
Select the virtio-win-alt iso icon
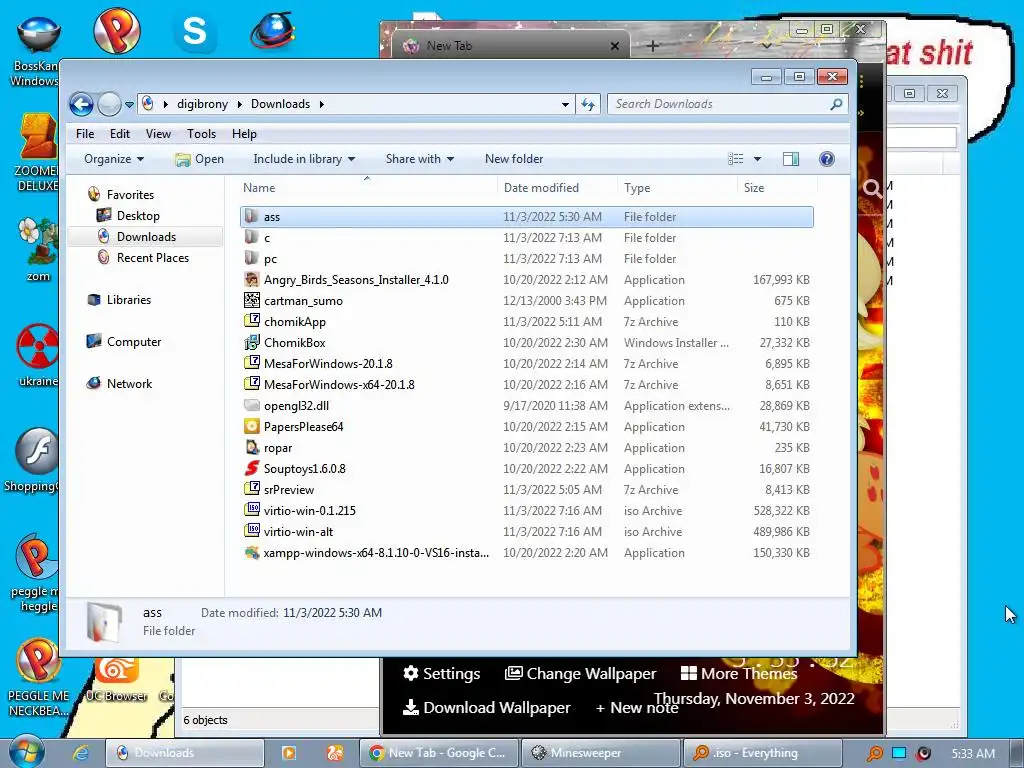point(251,531)
